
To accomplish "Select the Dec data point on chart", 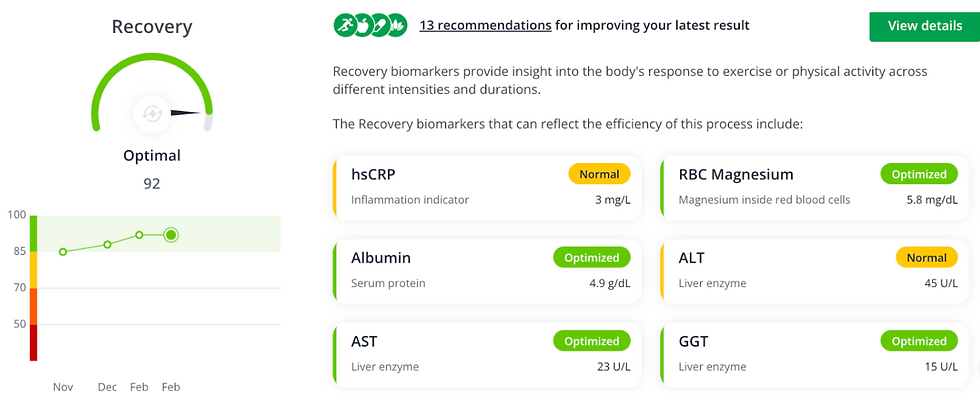I will [108, 244].
